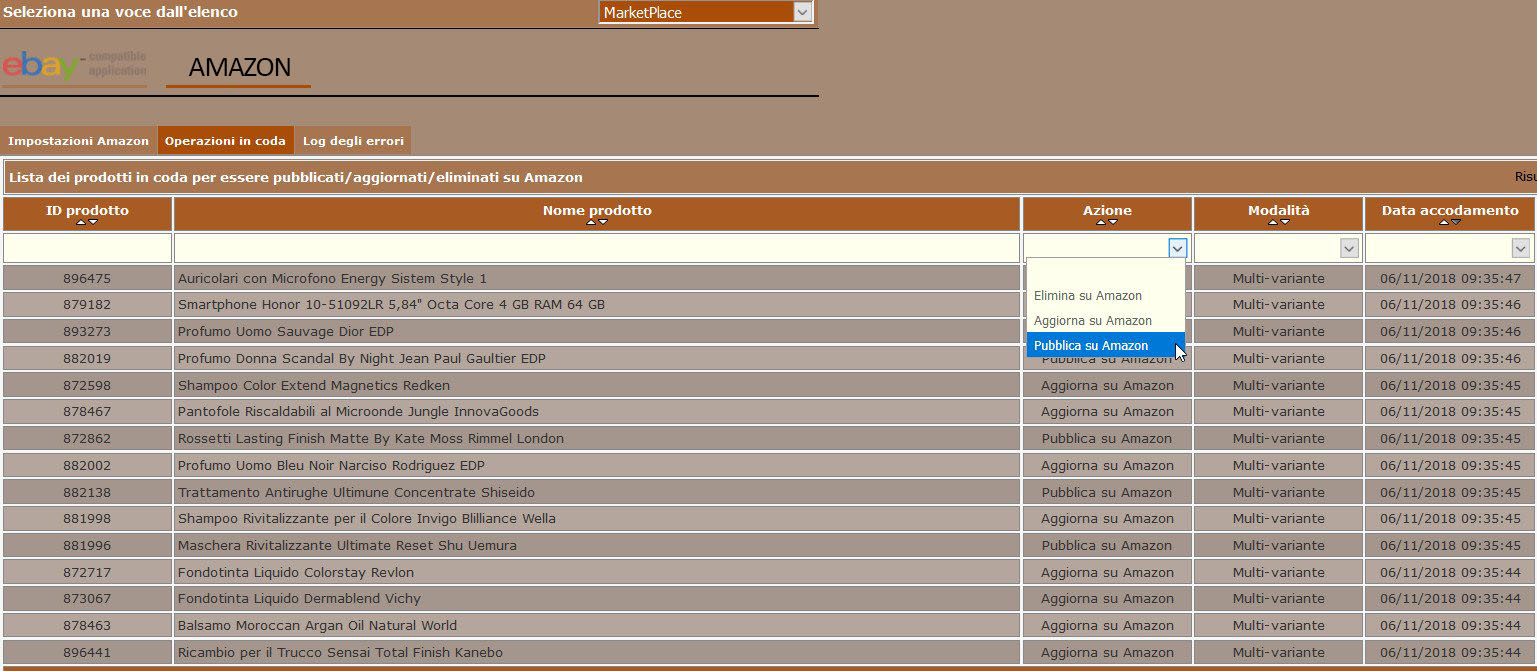Sort ID prodotto column descending arrow
This screenshot has height=671, width=1537.
click(93, 222)
